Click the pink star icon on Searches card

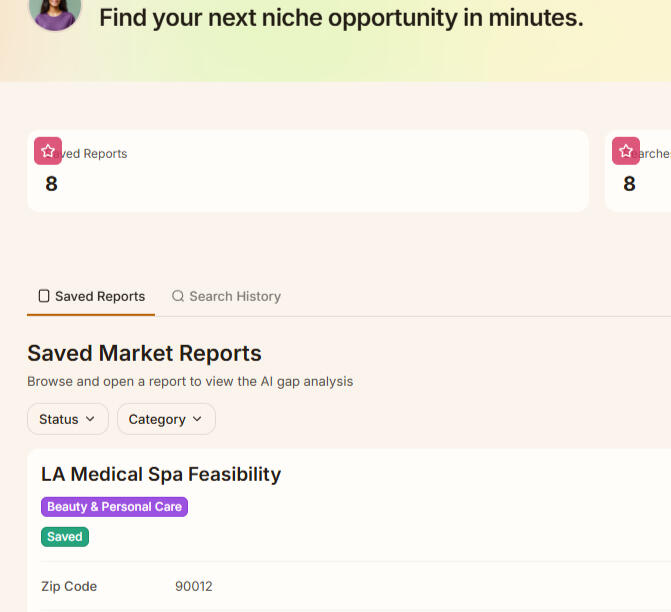coord(626,151)
